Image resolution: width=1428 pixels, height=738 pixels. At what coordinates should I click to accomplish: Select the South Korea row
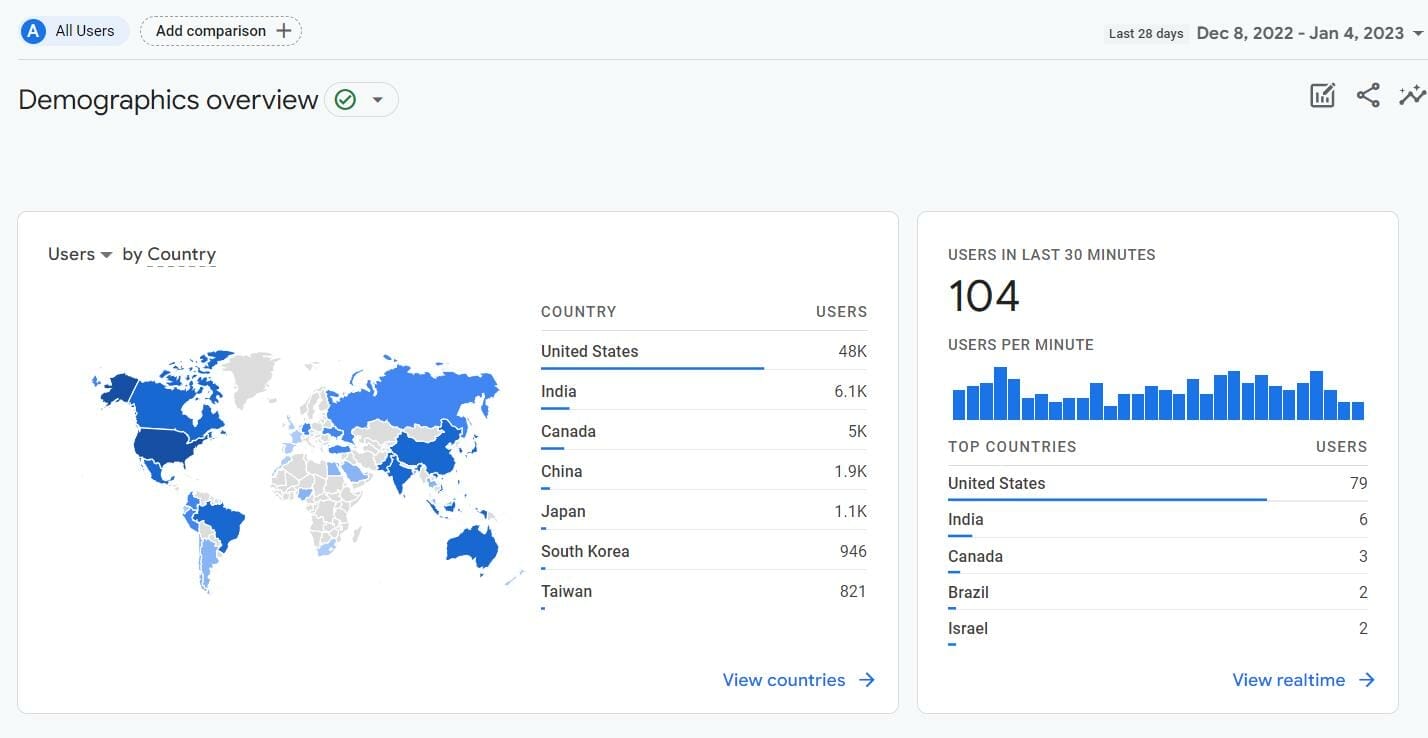(x=704, y=551)
